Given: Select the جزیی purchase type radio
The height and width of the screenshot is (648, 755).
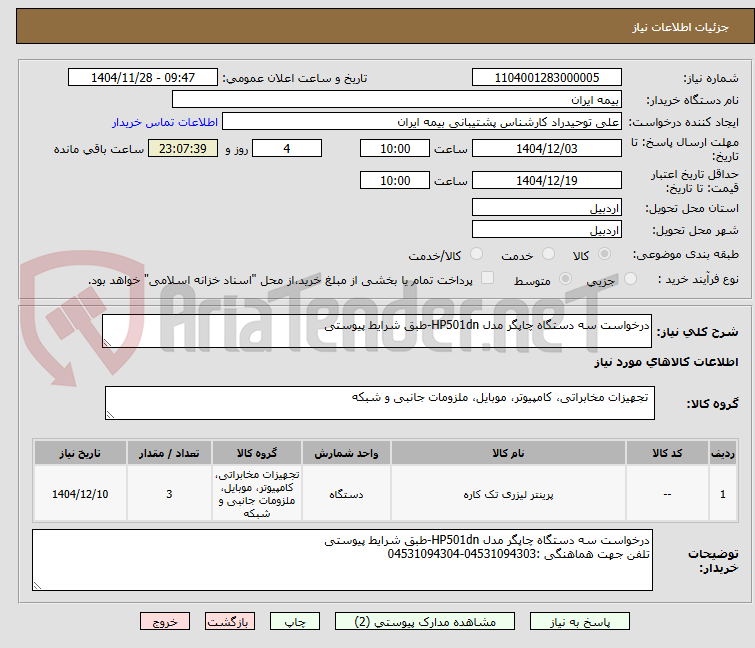Looking at the screenshot, I should click(x=630, y=279).
